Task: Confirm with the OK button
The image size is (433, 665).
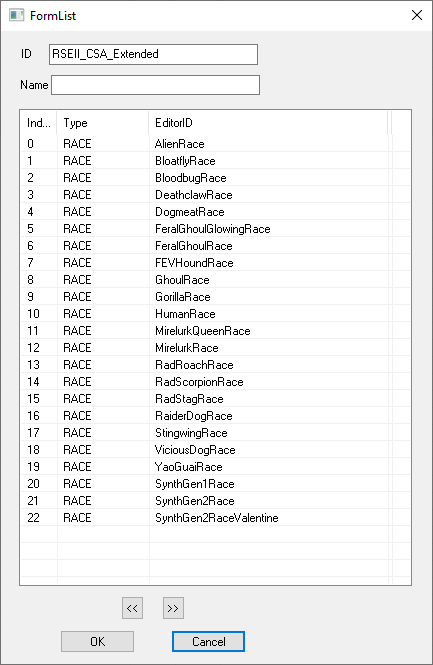Action: 98,641
